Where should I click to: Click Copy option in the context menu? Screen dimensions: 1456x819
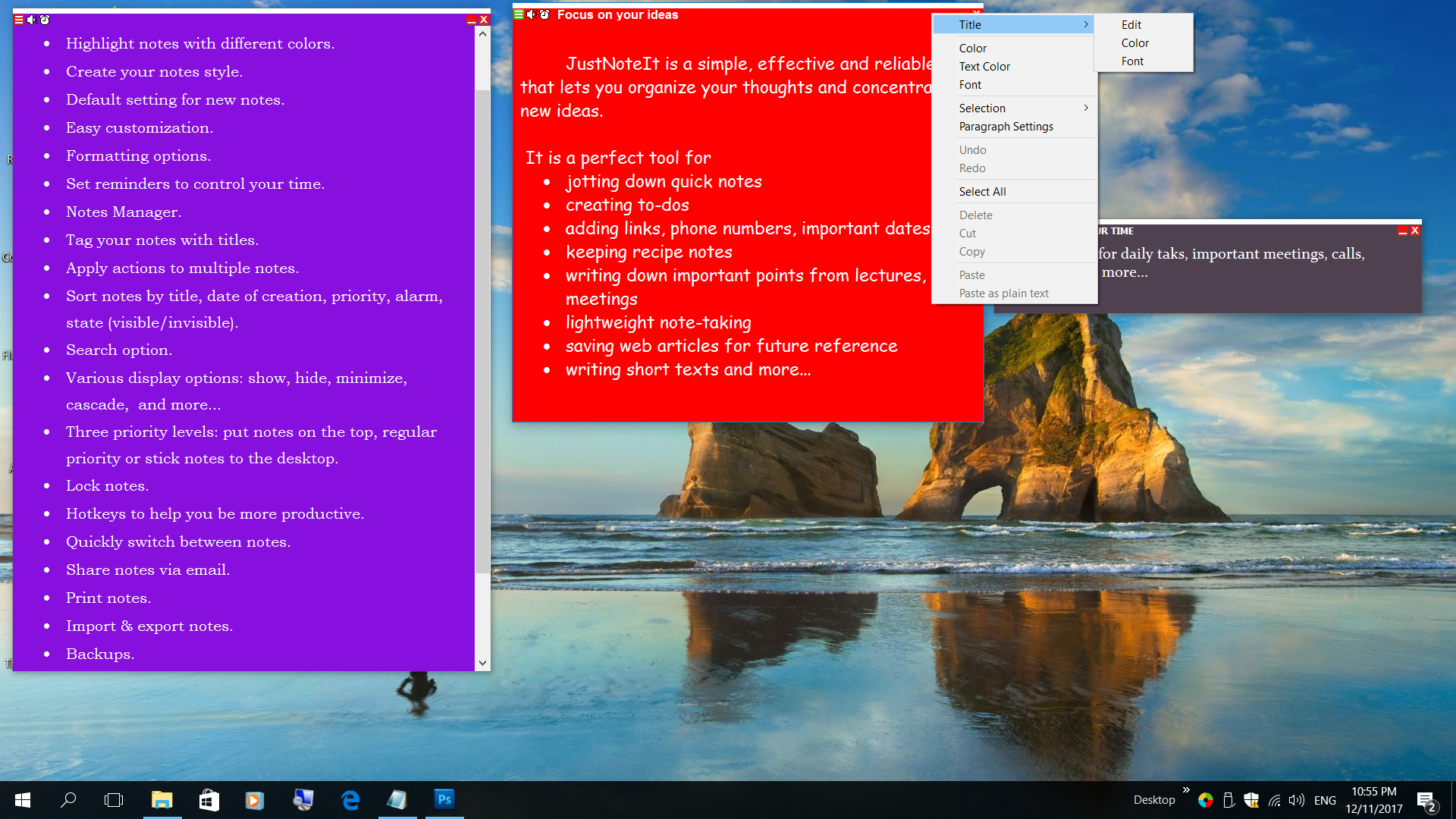(971, 251)
